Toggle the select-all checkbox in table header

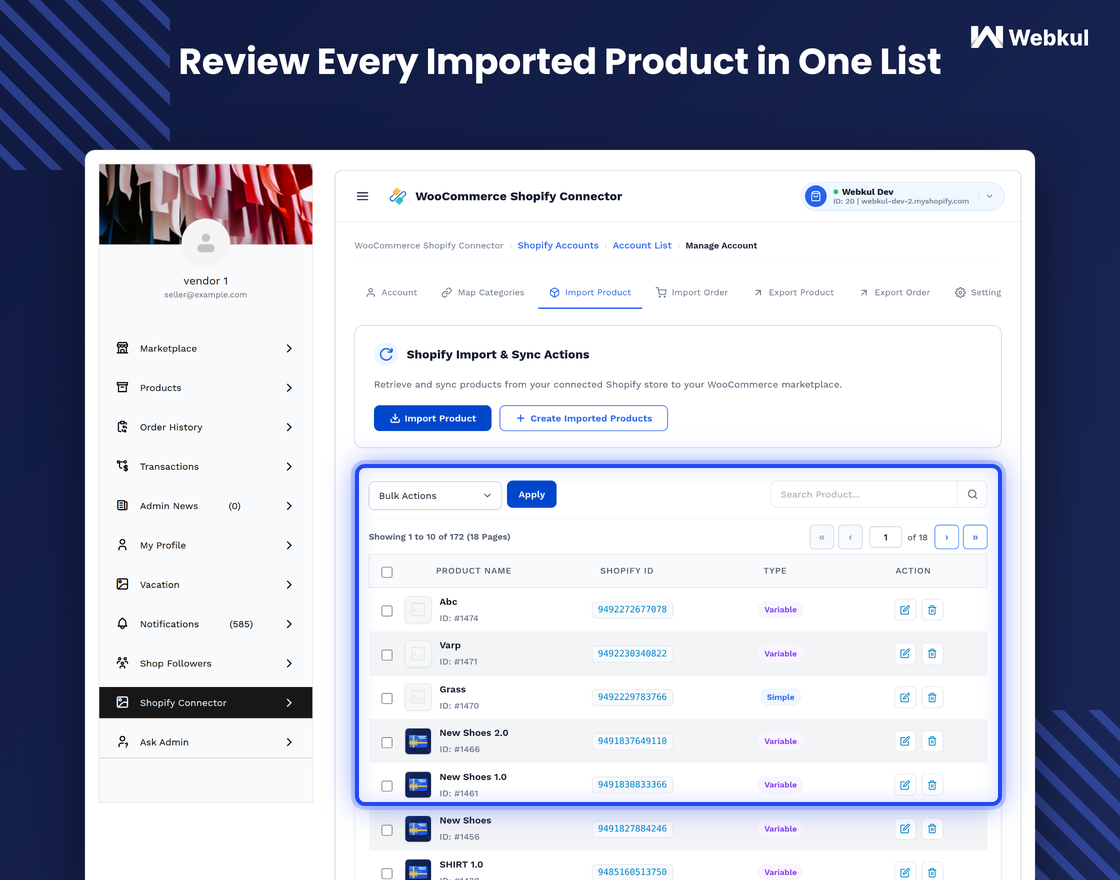387,572
